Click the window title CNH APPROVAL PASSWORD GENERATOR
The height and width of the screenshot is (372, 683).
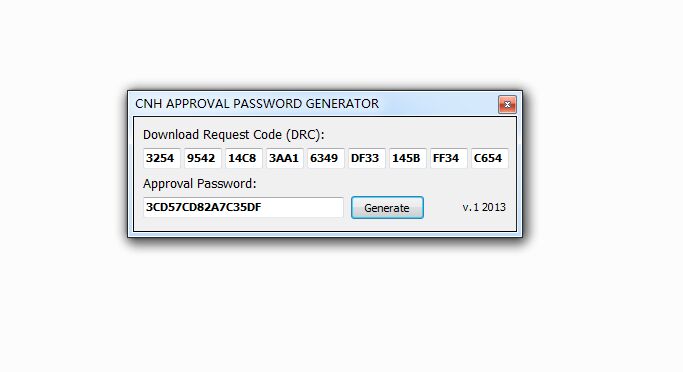point(257,104)
